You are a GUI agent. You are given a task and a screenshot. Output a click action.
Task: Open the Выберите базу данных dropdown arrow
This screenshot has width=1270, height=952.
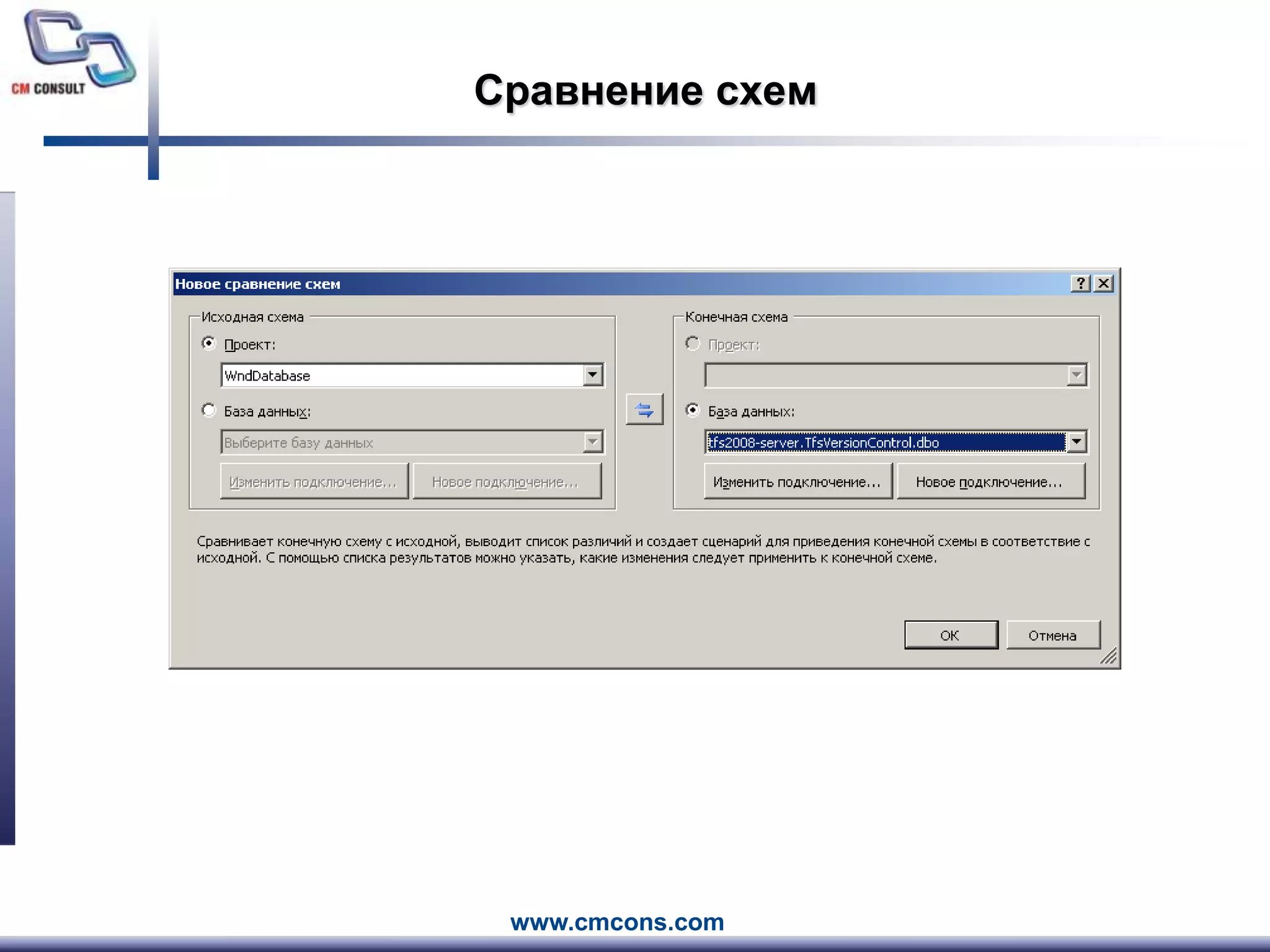(x=593, y=442)
